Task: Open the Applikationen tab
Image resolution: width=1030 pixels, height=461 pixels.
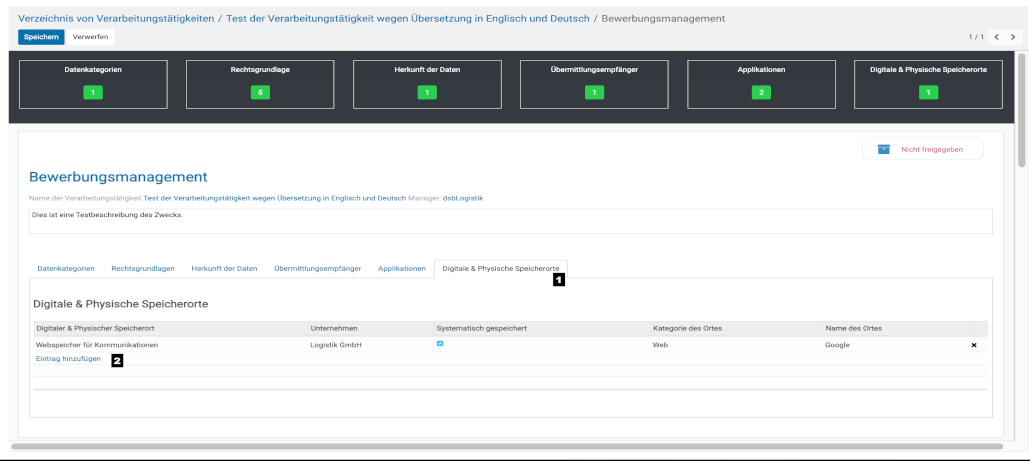Action: [401, 269]
